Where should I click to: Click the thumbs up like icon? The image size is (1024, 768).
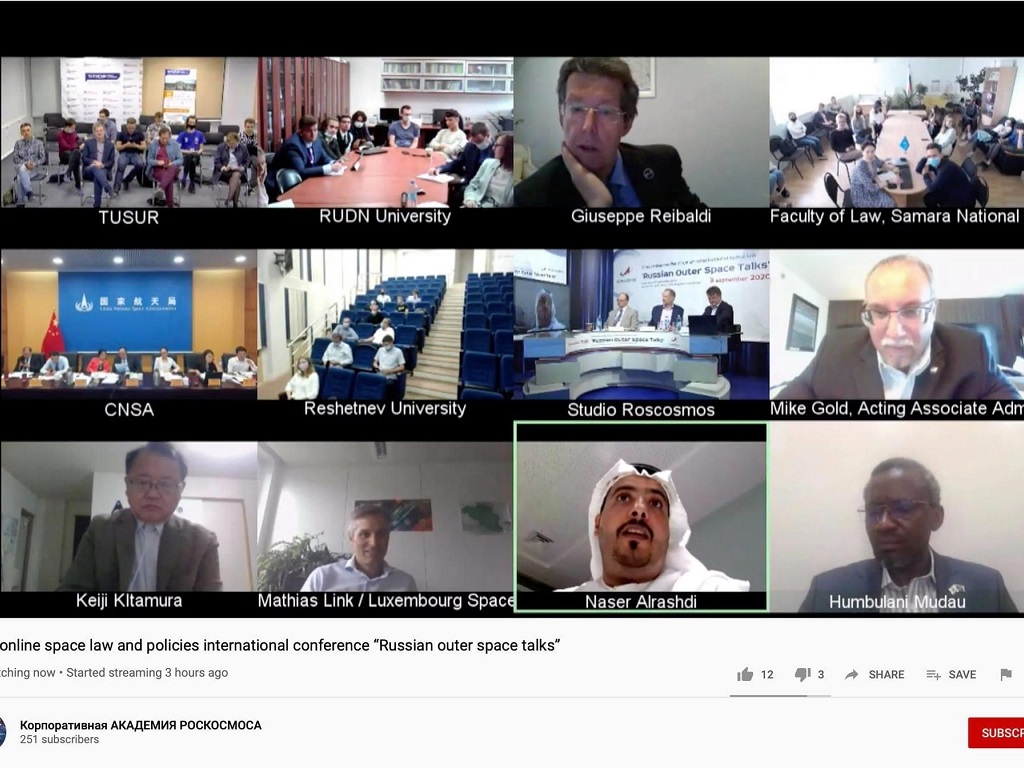coord(744,675)
